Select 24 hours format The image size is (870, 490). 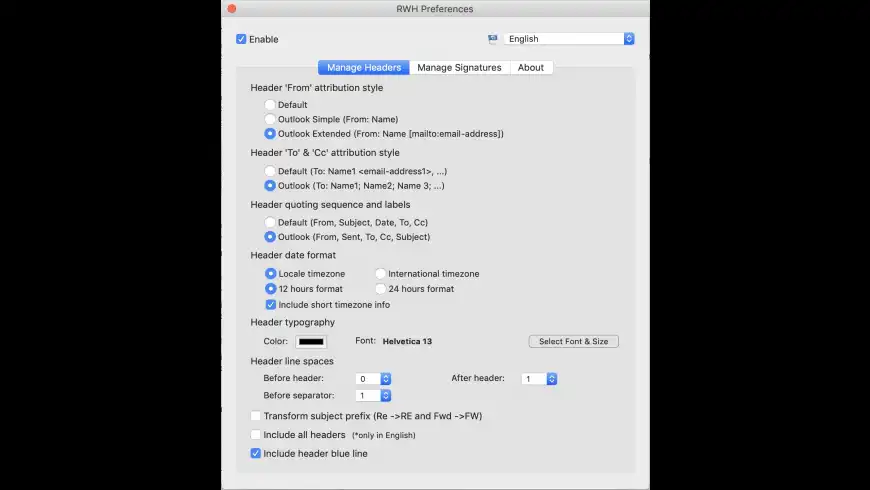380,289
